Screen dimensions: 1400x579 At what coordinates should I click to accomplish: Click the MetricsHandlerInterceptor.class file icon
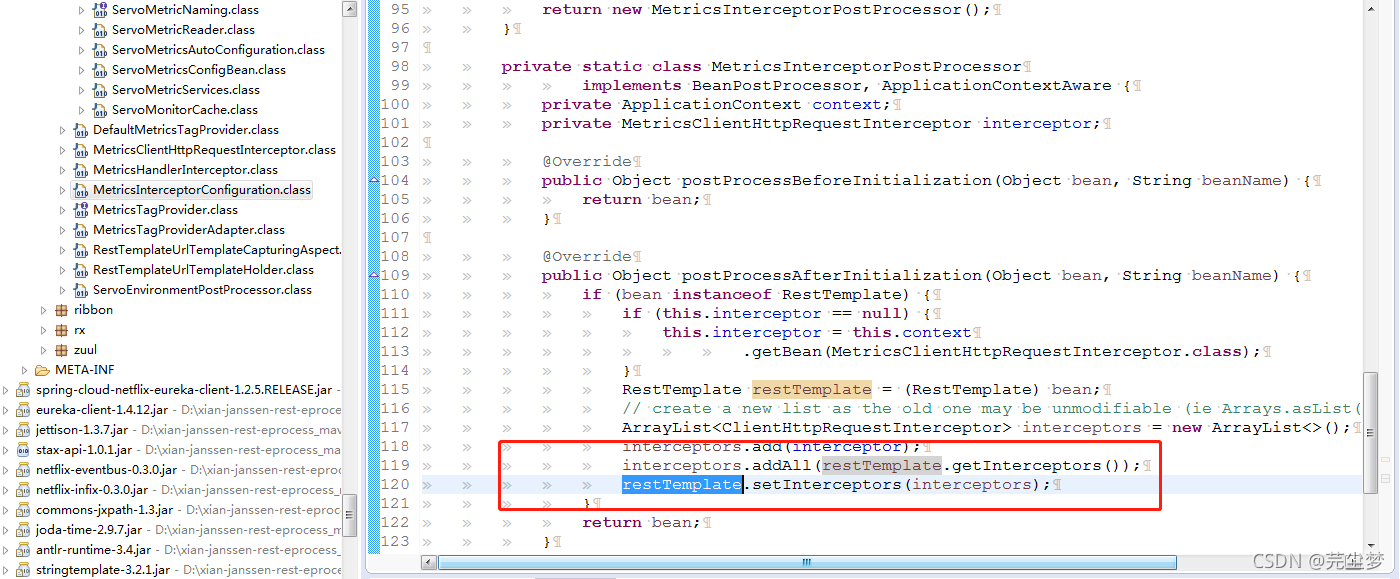(x=81, y=170)
